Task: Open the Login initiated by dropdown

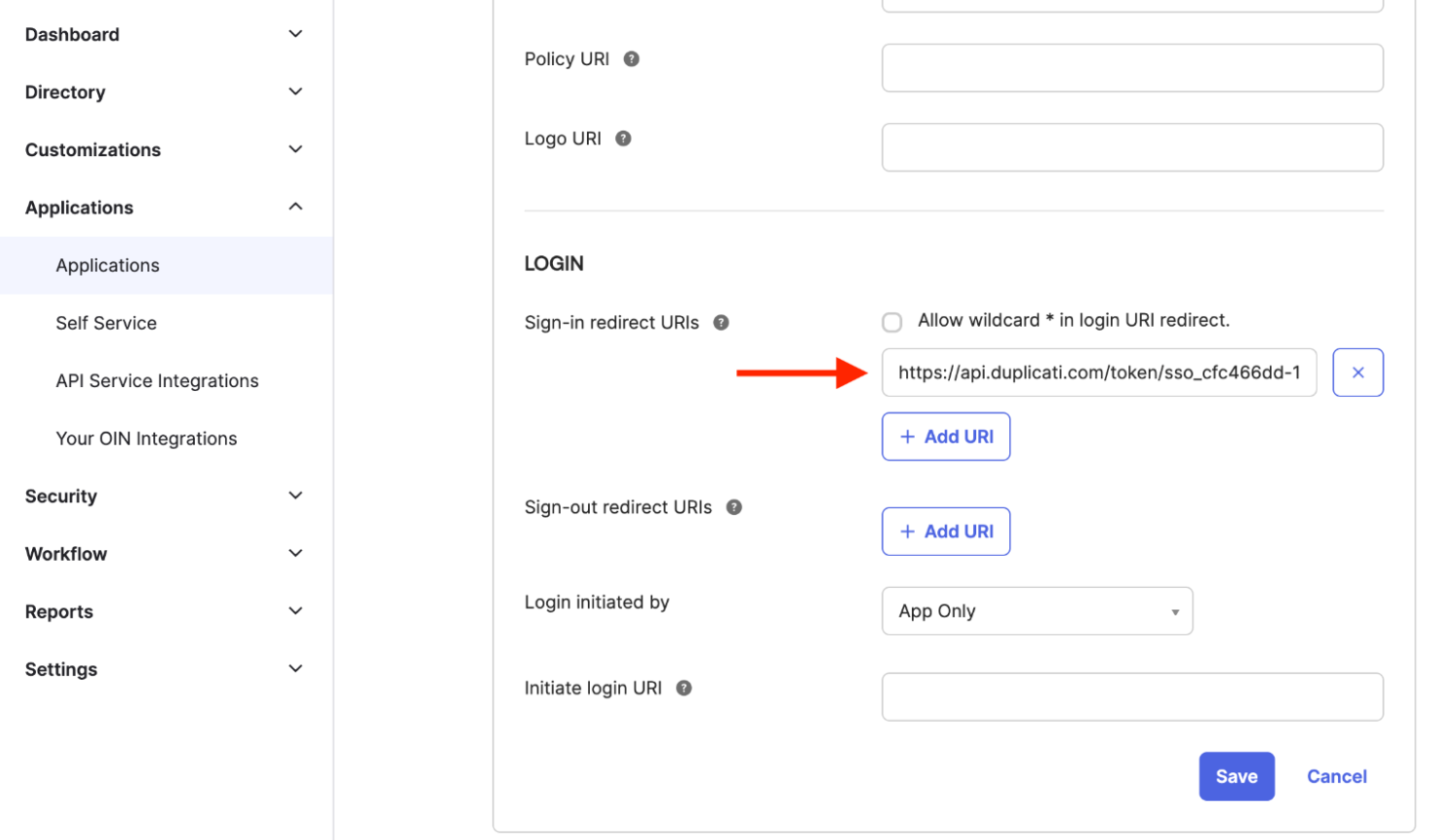Action: point(1036,611)
